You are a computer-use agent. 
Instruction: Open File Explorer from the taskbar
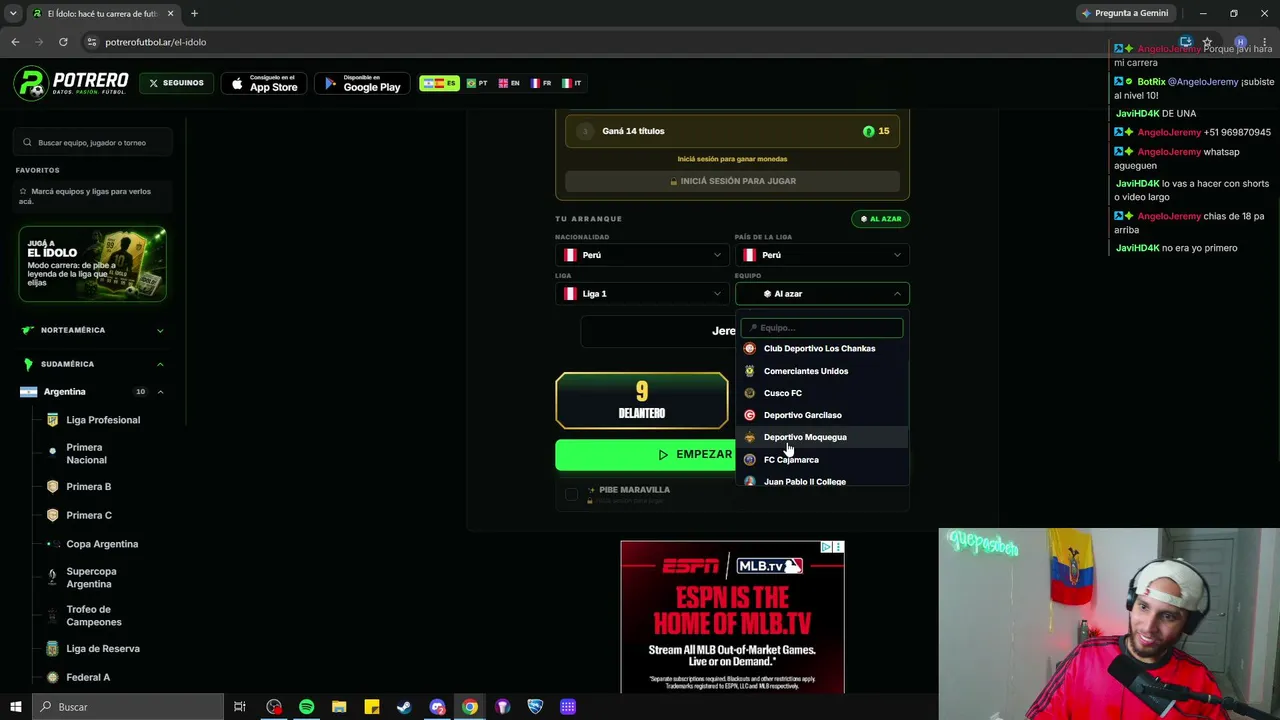[339, 707]
